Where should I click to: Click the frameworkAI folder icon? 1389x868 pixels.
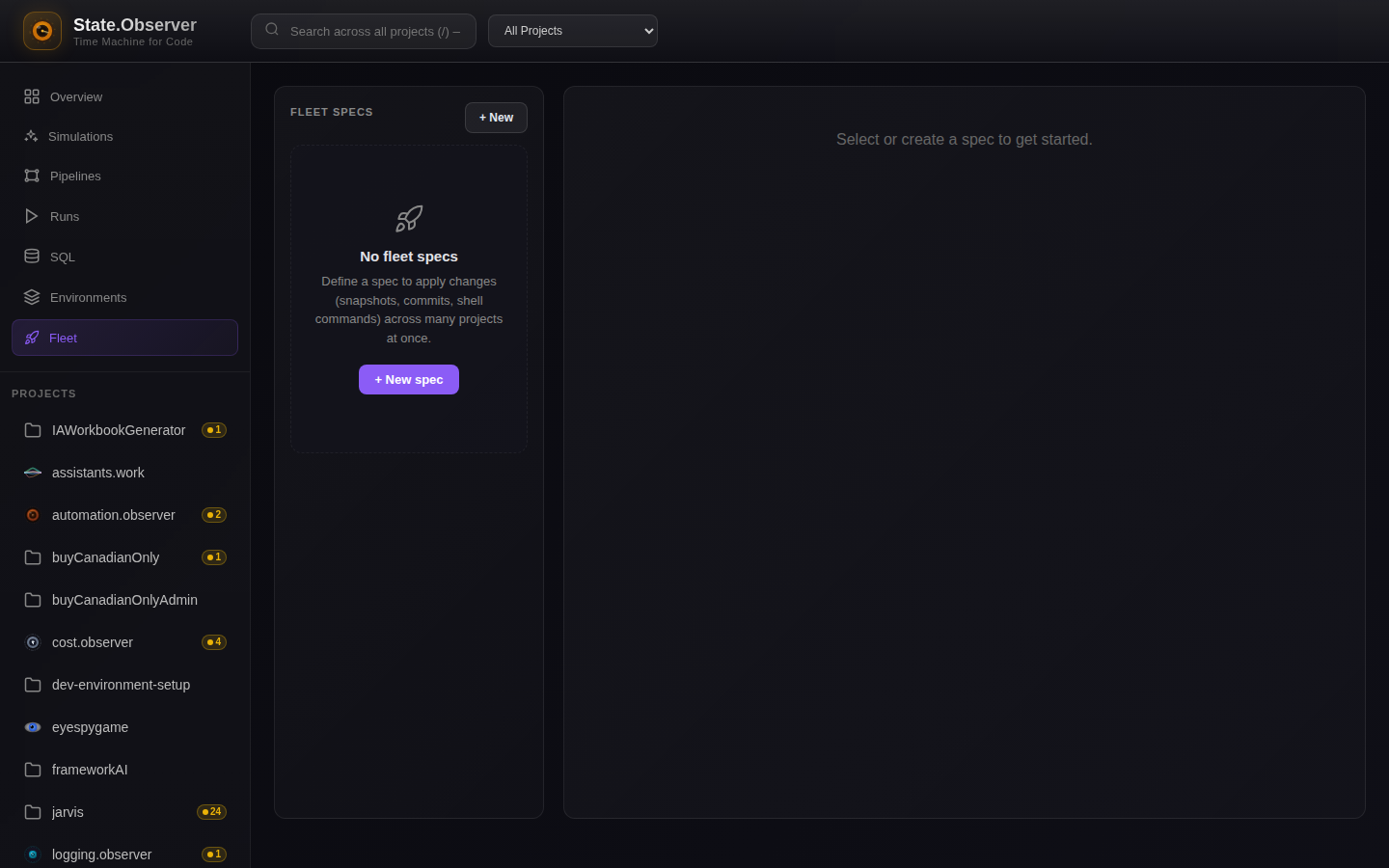pyautogui.click(x=33, y=770)
